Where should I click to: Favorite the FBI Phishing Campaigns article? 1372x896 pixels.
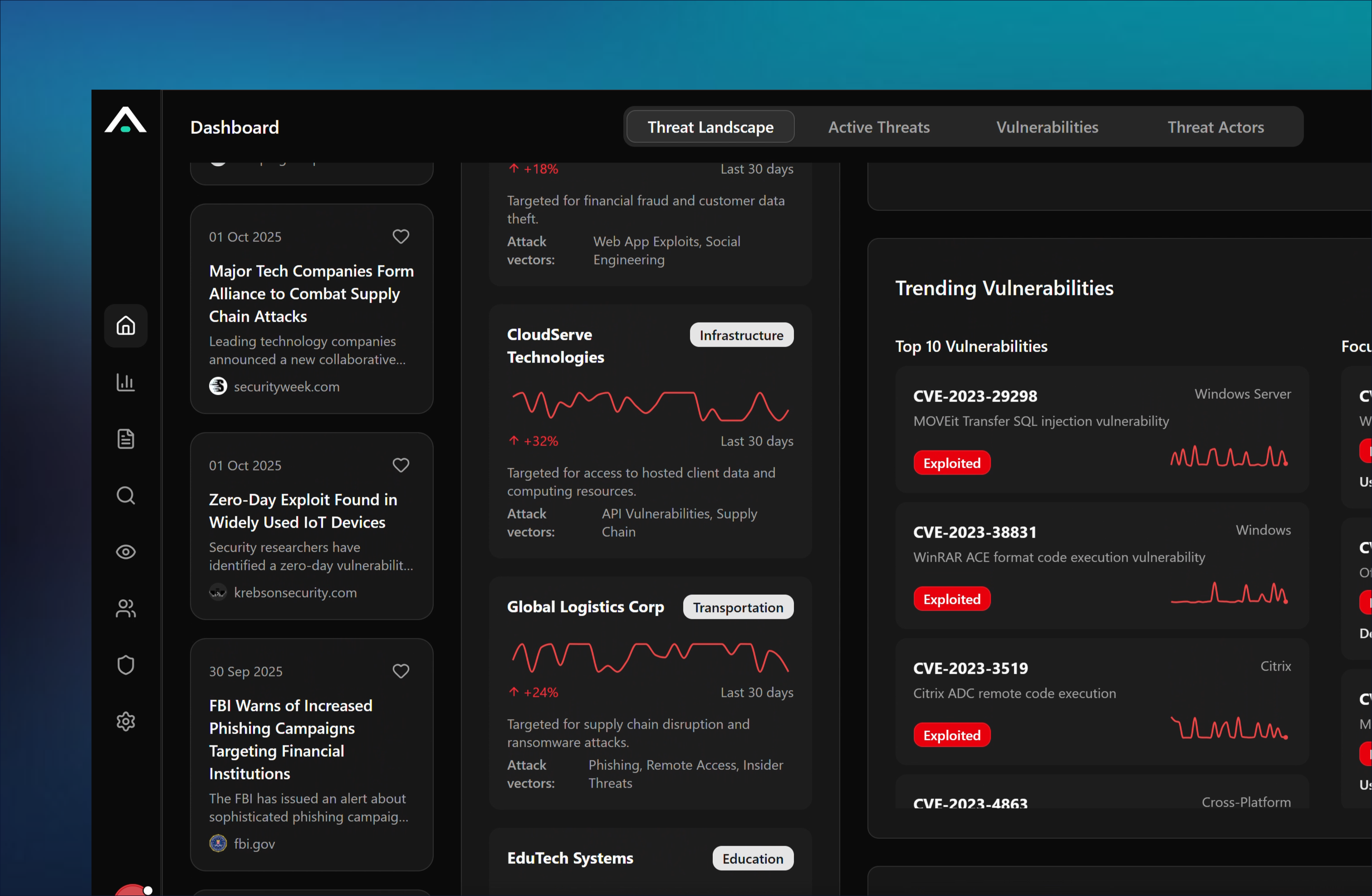[401, 671]
